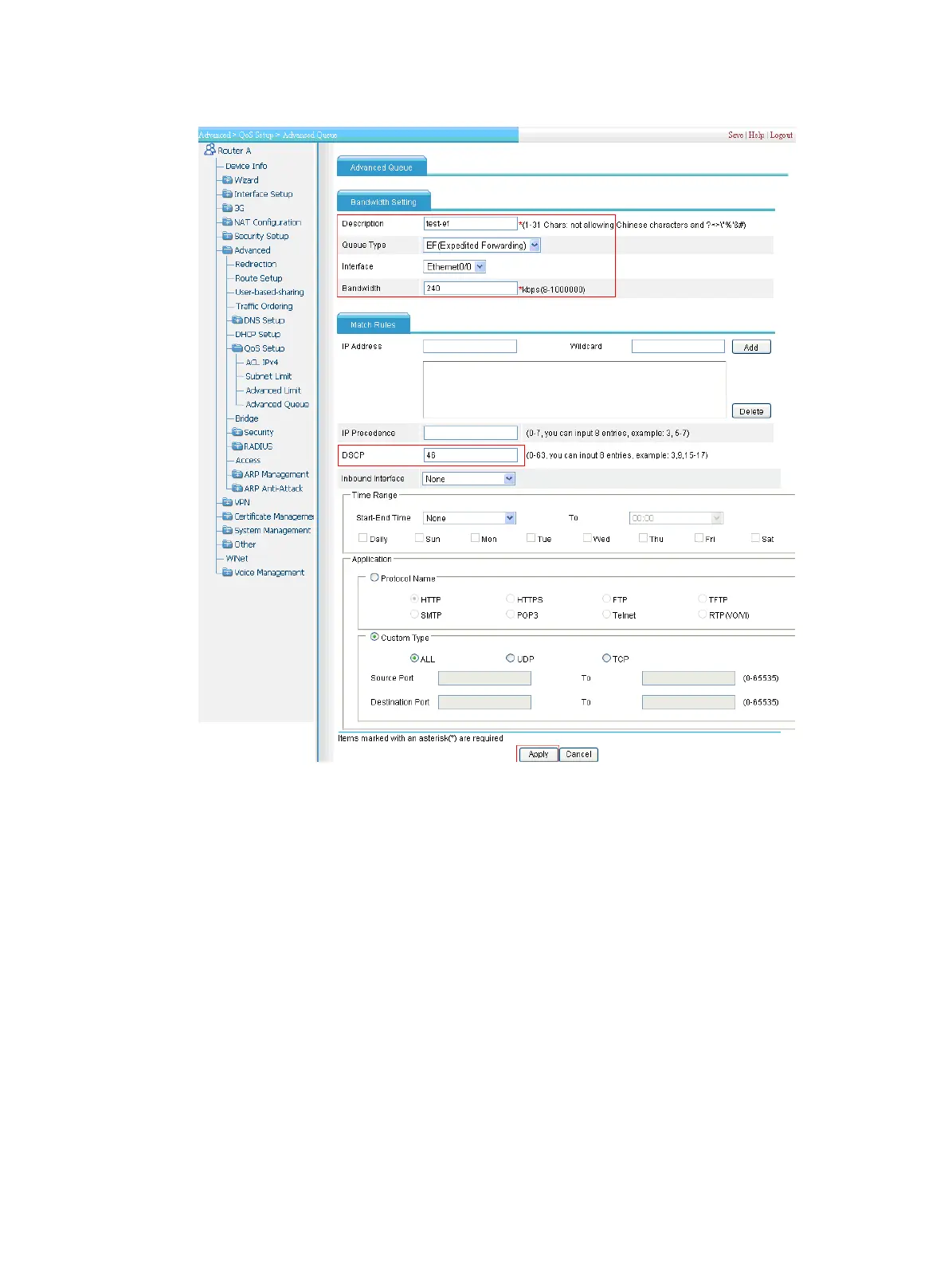The image size is (948, 1288).
Task: Open User-based-sharing in the tree
Action: coord(269,292)
